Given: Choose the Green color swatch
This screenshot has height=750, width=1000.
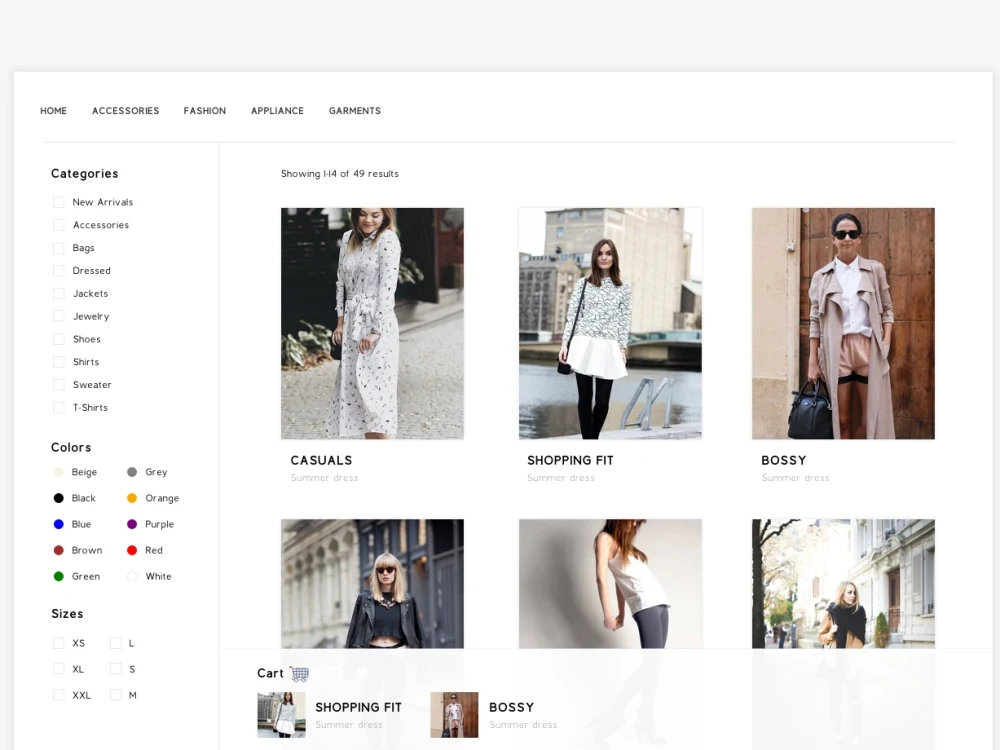Looking at the screenshot, I should 59,577.
